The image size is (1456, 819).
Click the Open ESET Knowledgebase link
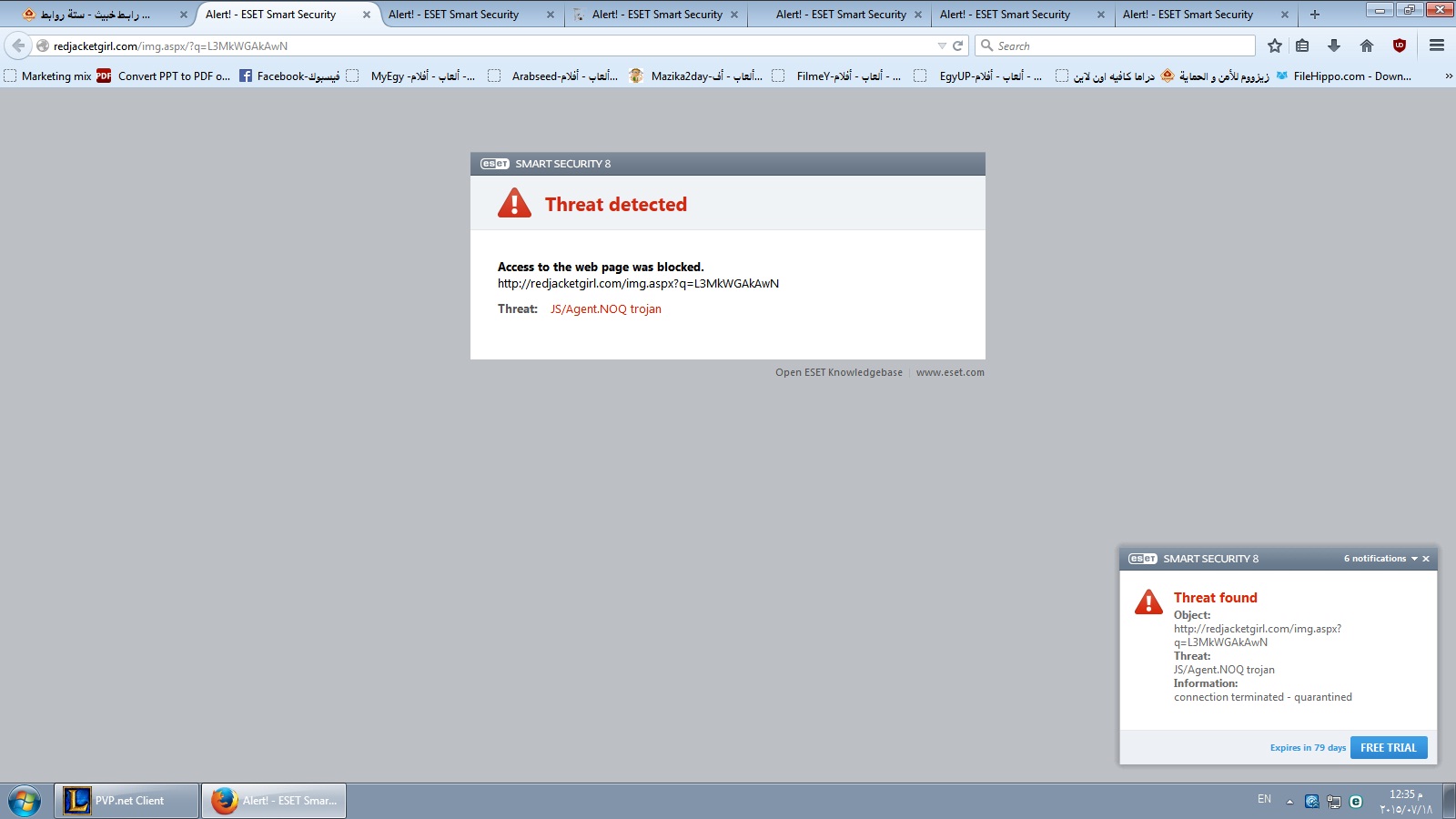point(838,372)
